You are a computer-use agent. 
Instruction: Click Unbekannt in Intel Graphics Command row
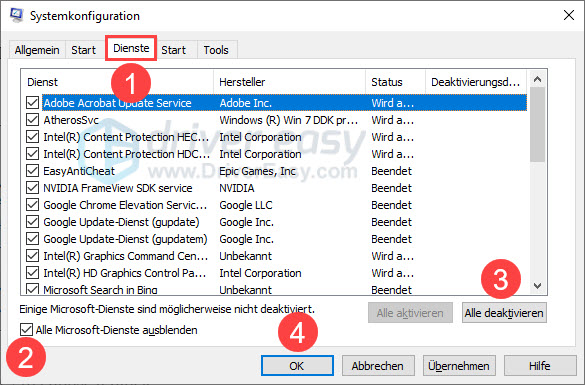click(245, 256)
